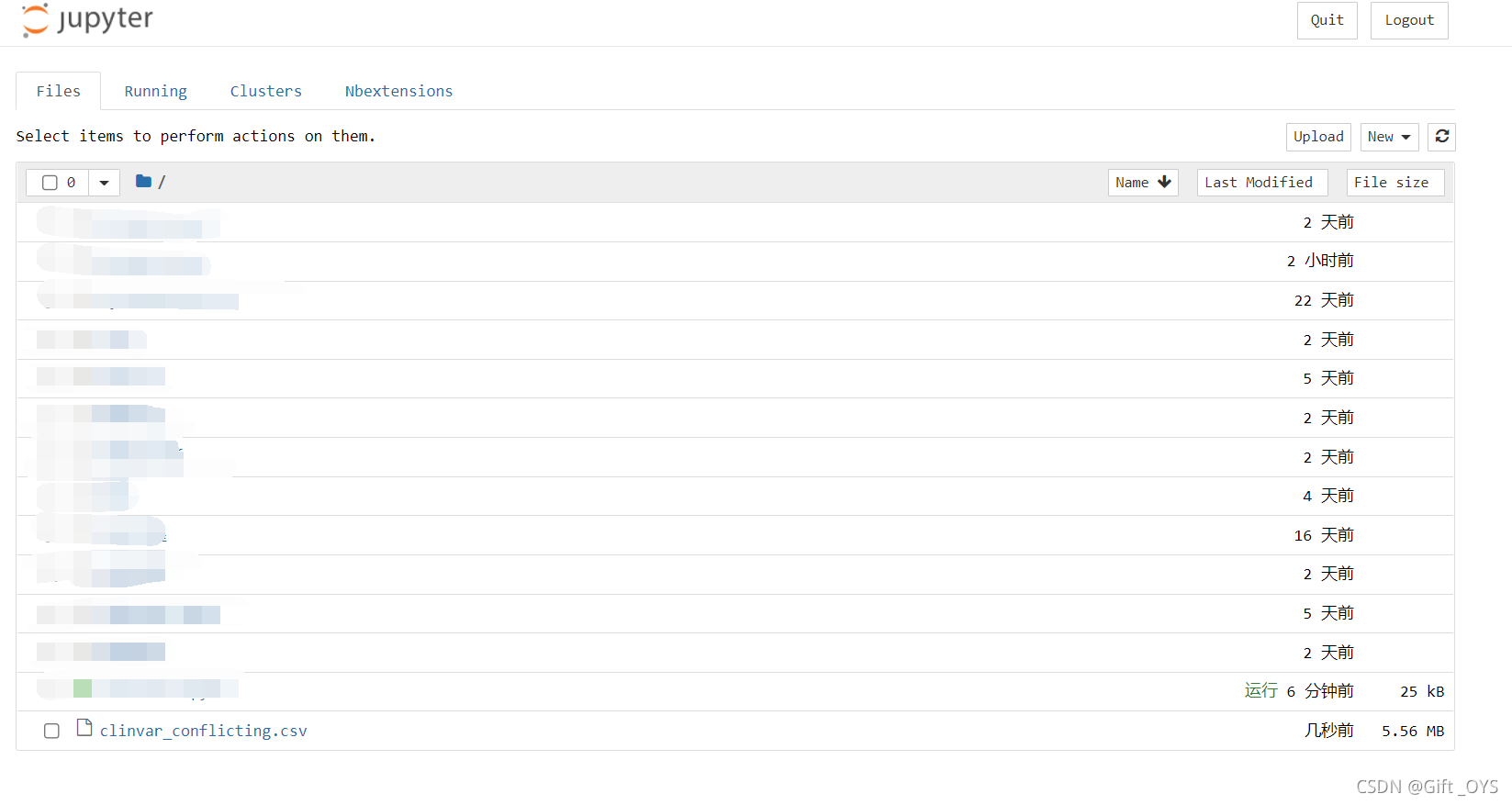Viewport: 1512px width, 805px height.
Task: Click the Jupyter logo
Action: click(x=87, y=19)
